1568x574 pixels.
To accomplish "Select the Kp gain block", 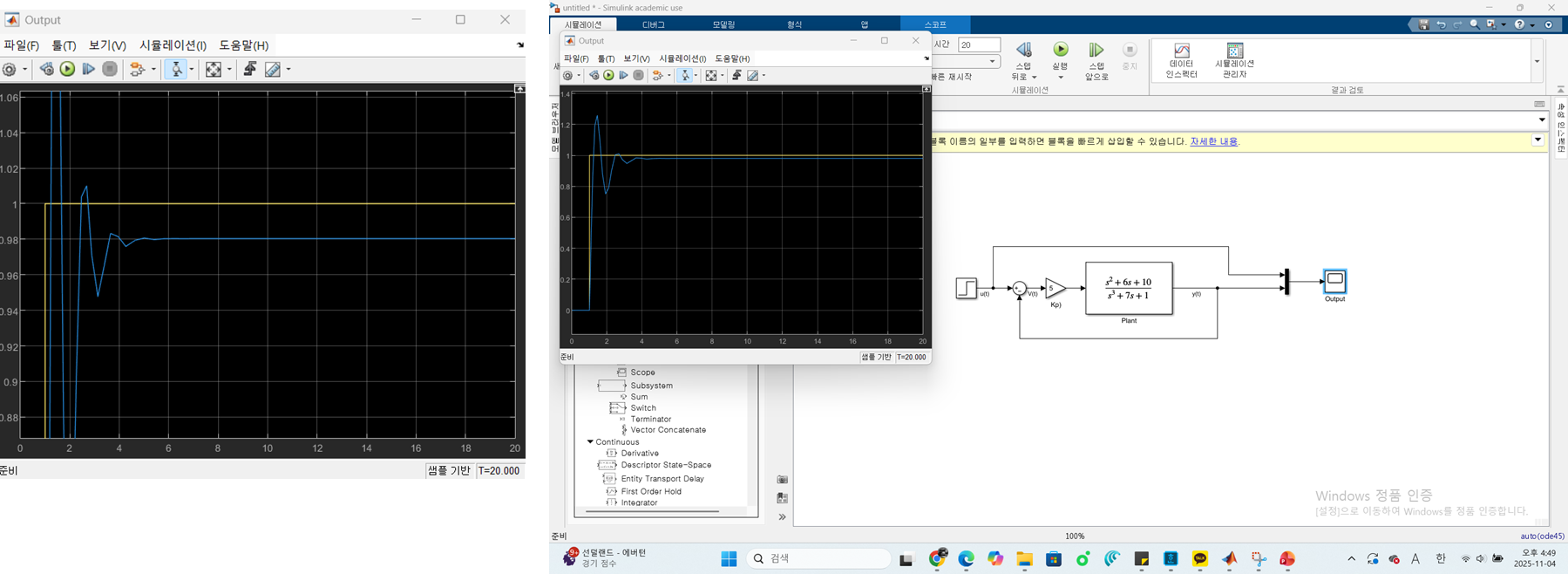I will click(x=1055, y=288).
